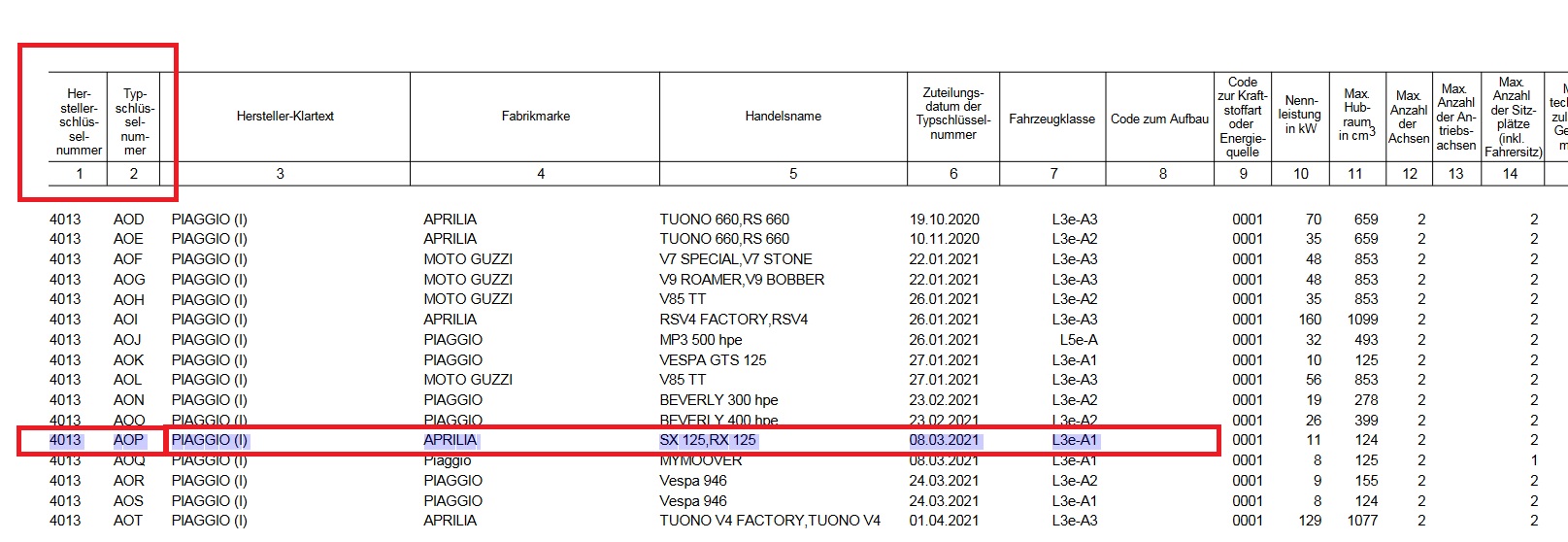
Task: Click APRILIA brand in AOP row
Action: pyautogui.click(x=450, y=440)
